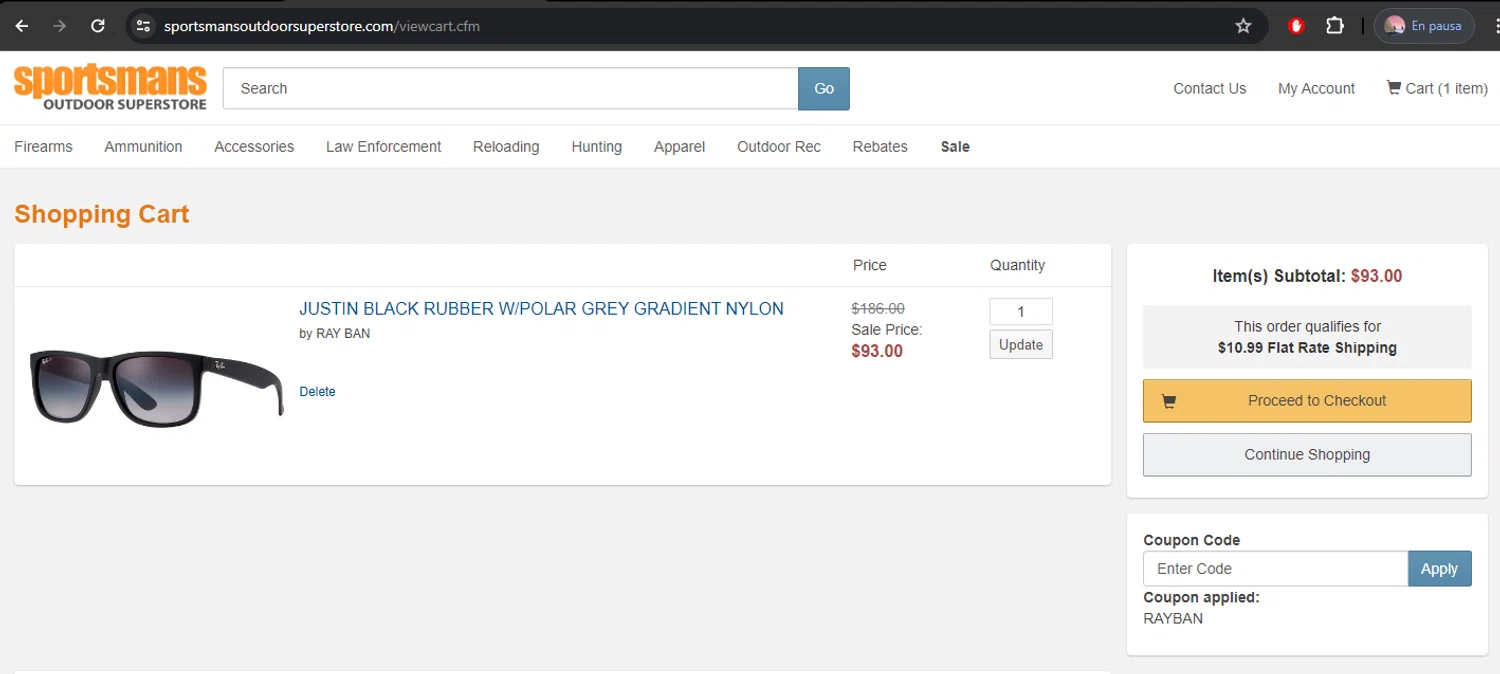Open the Reloading menu

506,146
